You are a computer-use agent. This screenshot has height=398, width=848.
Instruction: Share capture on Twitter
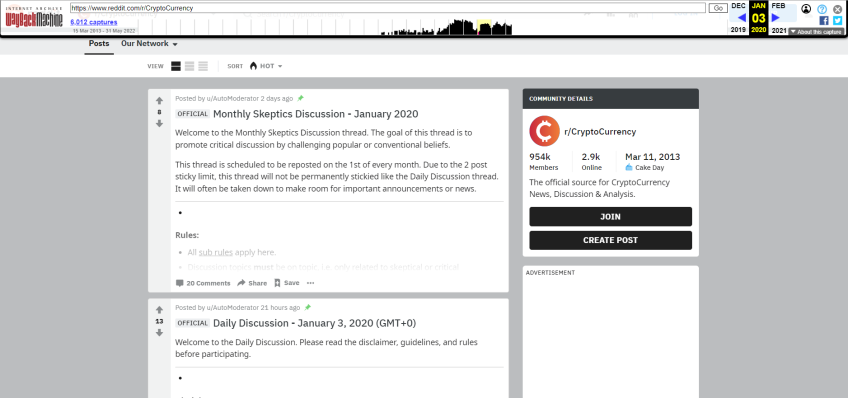click(x=838, y=21)
